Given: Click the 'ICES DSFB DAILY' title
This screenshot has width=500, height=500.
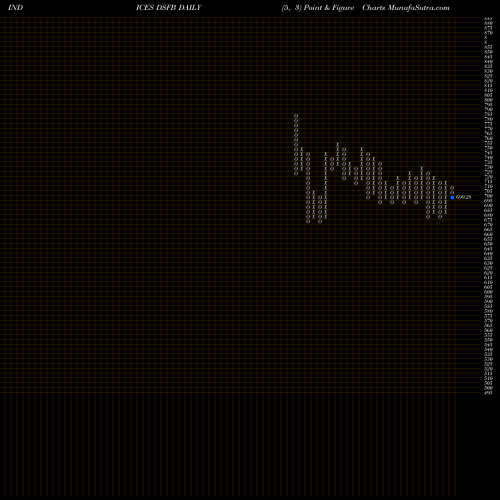Looking at the screenshot, I should point(169,8).
